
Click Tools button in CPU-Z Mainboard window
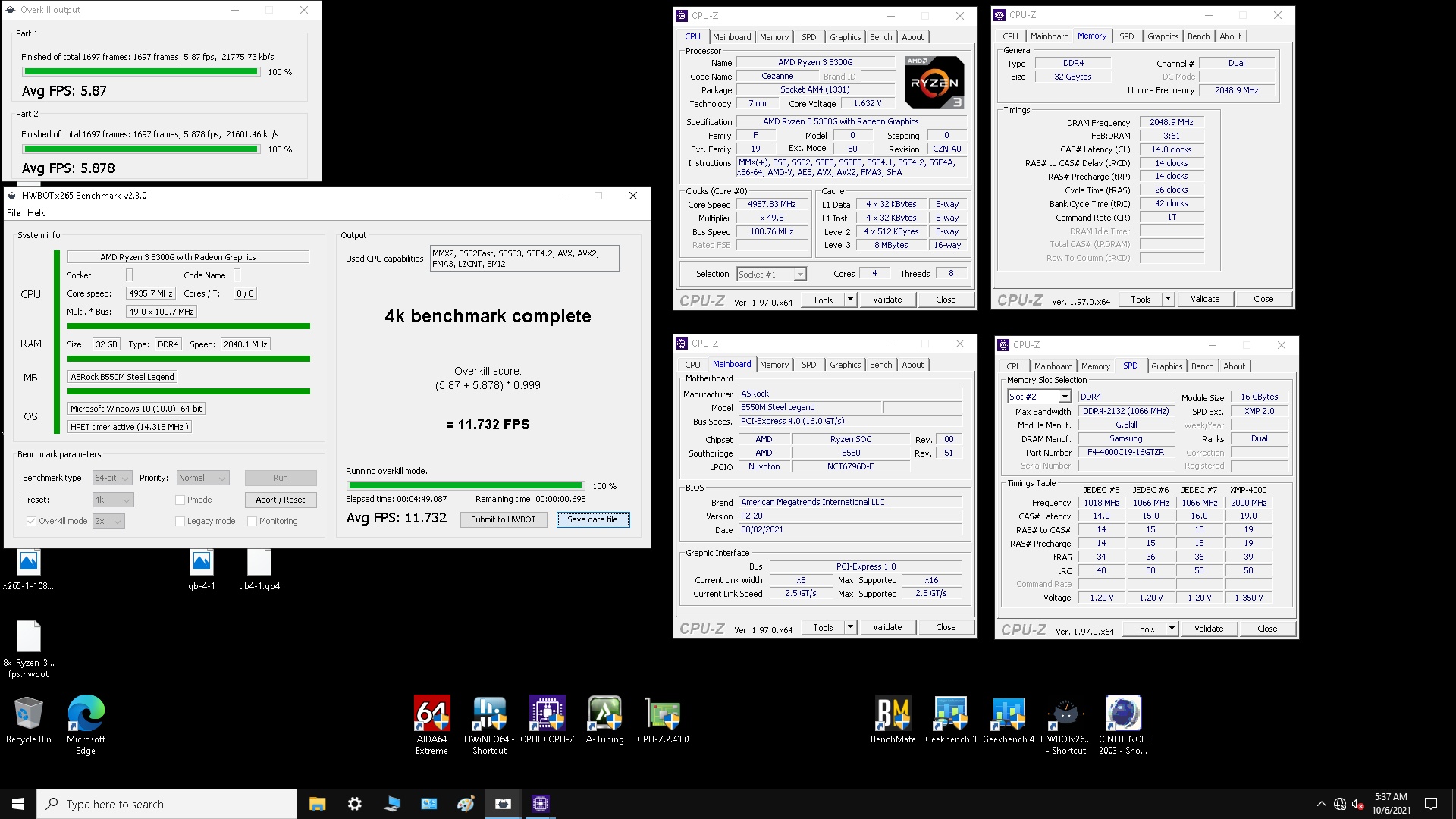click(823, 627)
